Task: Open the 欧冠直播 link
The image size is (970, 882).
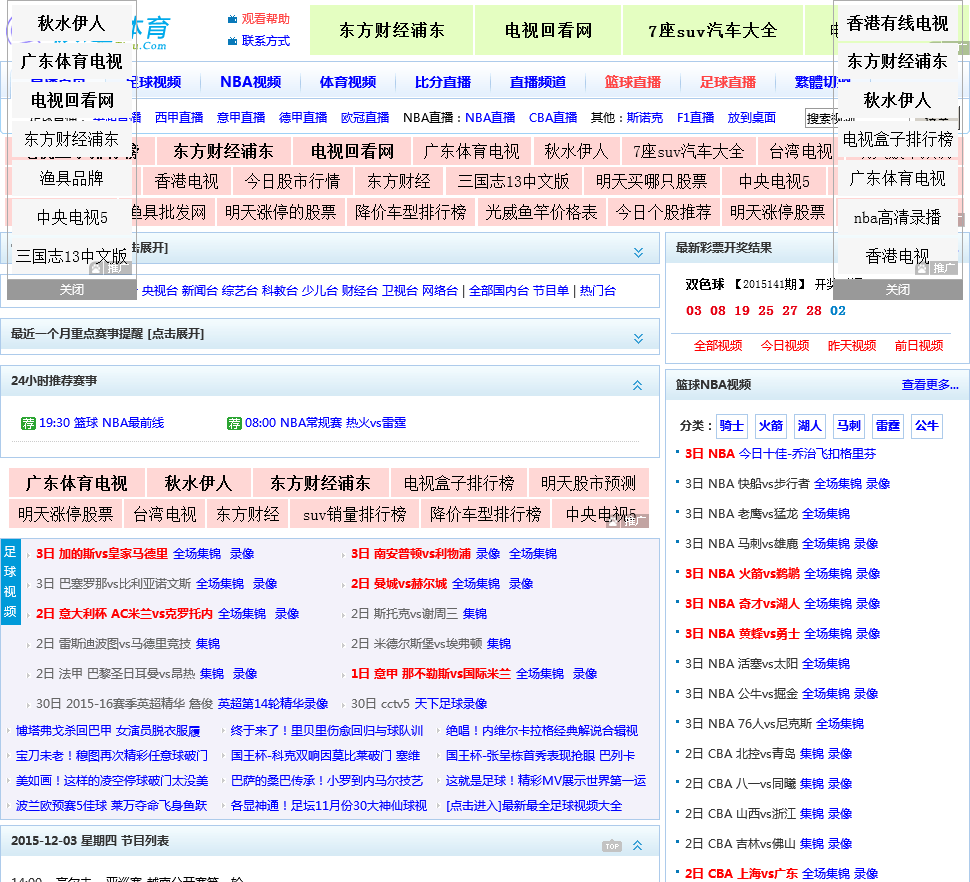Action: click(365, 118)
